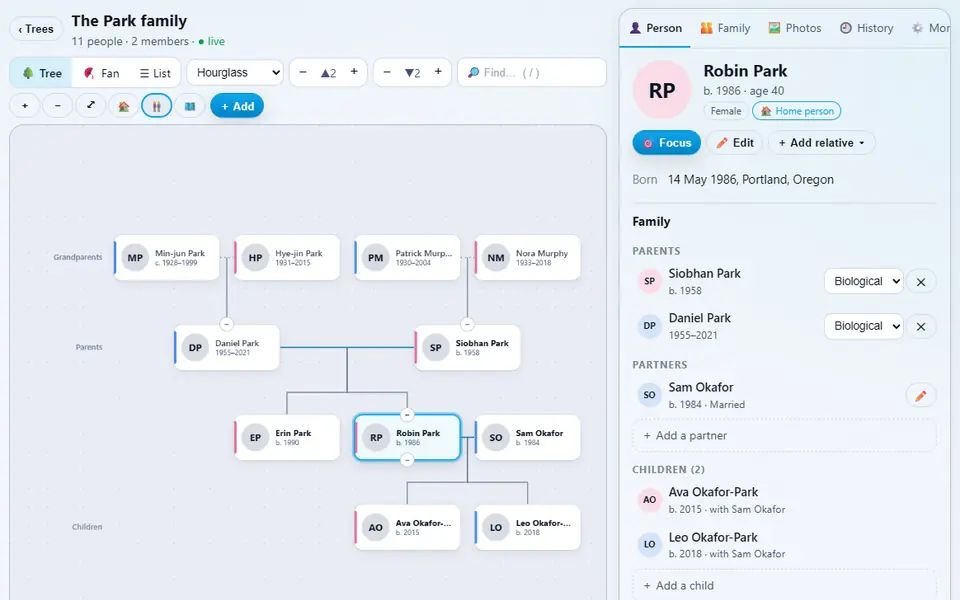Select Nora Murphy card in tree

point(527,258)
